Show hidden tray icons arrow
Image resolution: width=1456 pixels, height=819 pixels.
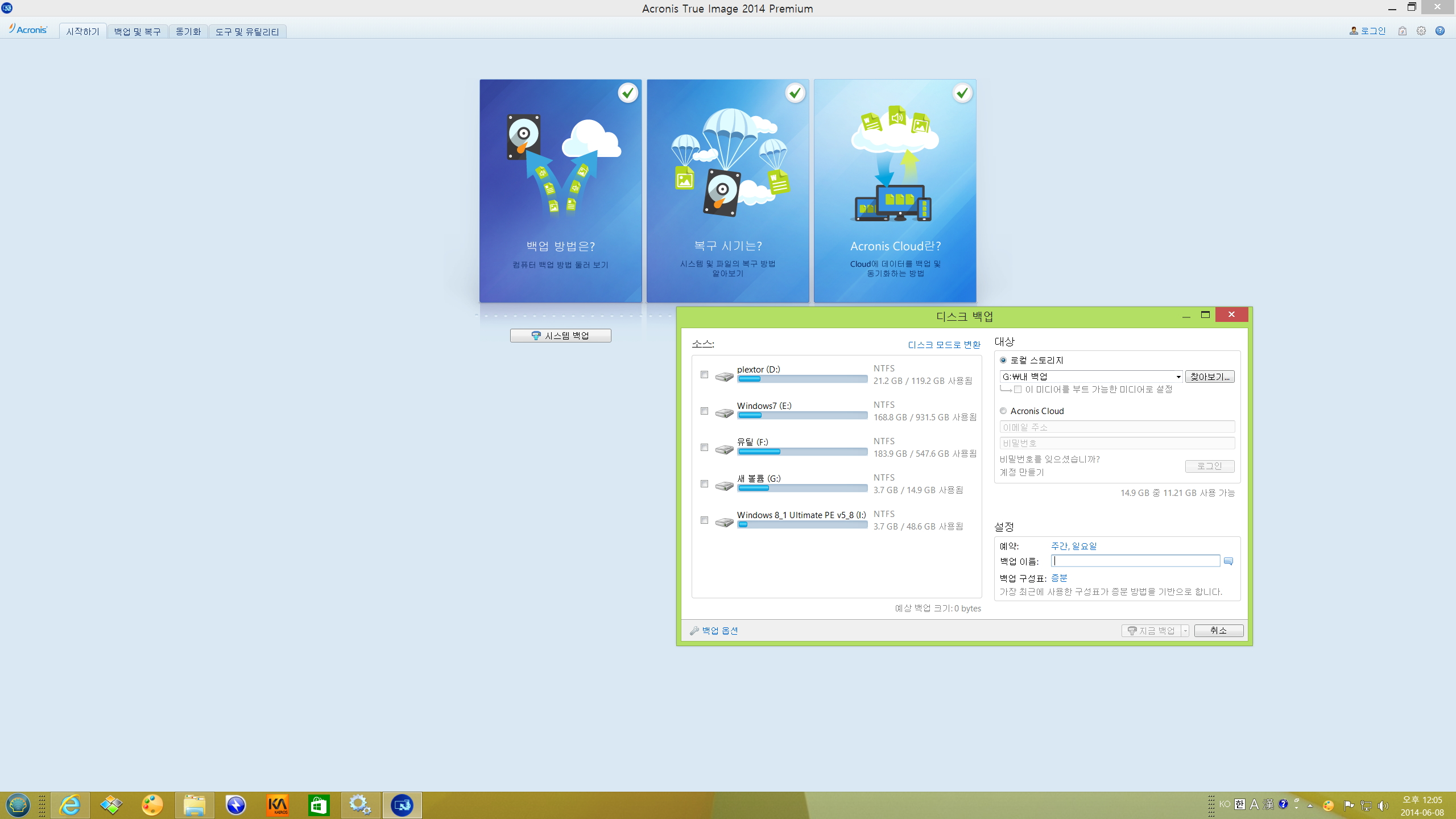pyautogui.click(x=1310, y=805)
